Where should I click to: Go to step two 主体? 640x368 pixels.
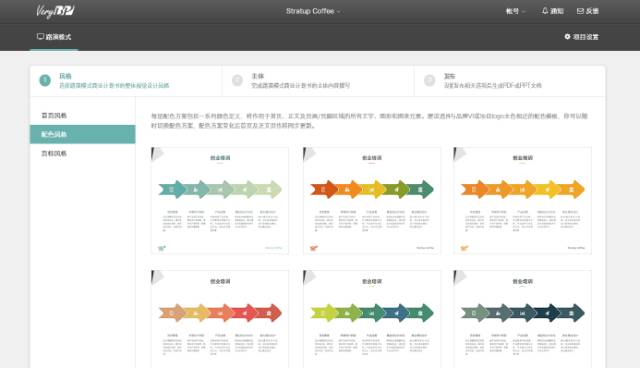[318, 81]
